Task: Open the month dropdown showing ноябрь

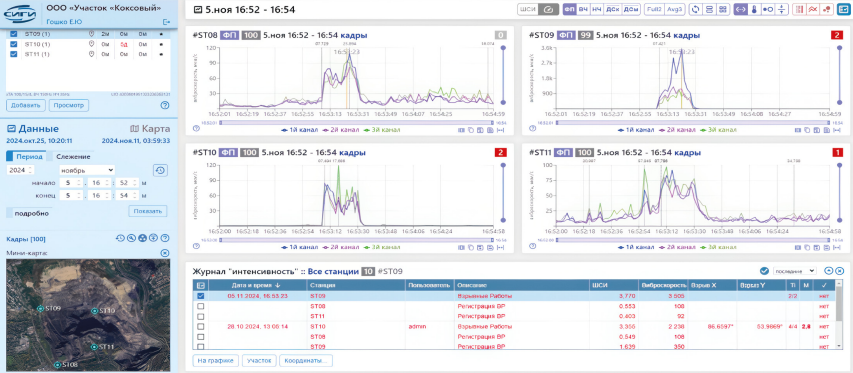Action: tap(88, 170)
